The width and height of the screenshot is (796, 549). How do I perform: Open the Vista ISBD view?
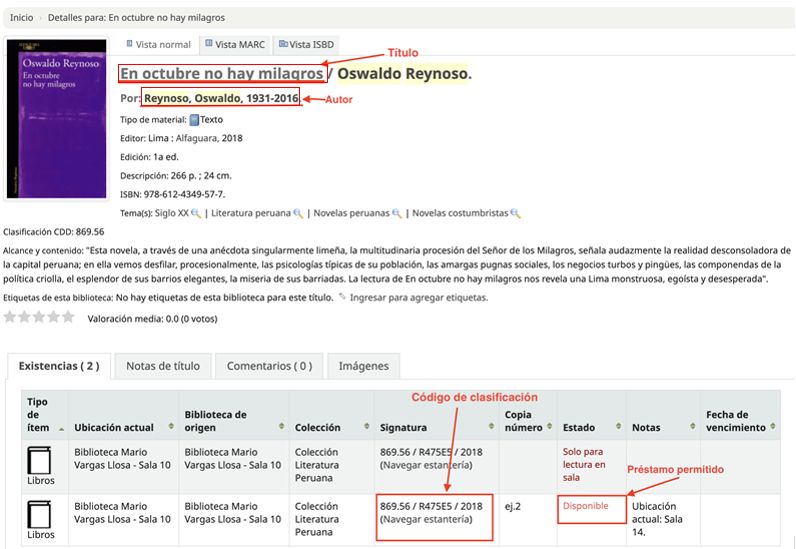(306, 45)
